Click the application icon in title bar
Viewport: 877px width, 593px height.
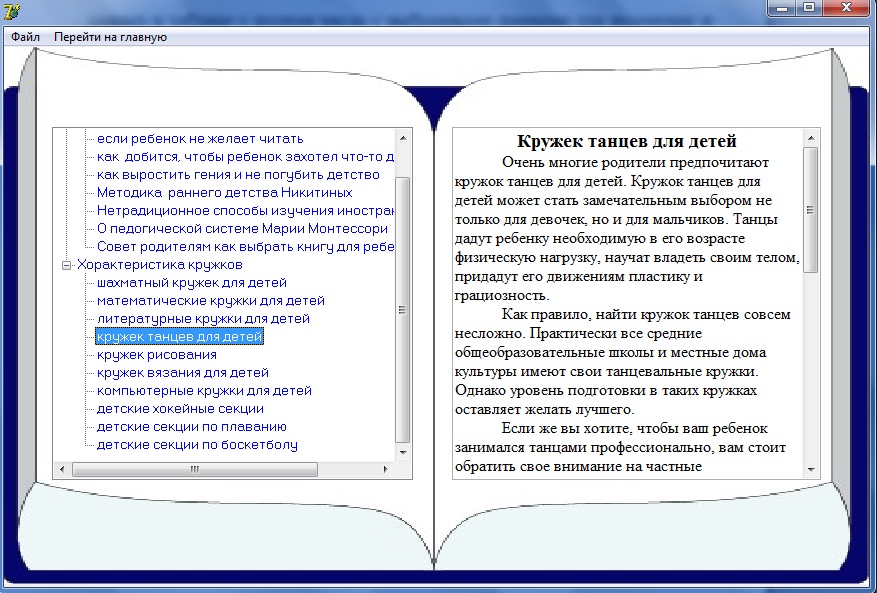click(x=11, y=11)
